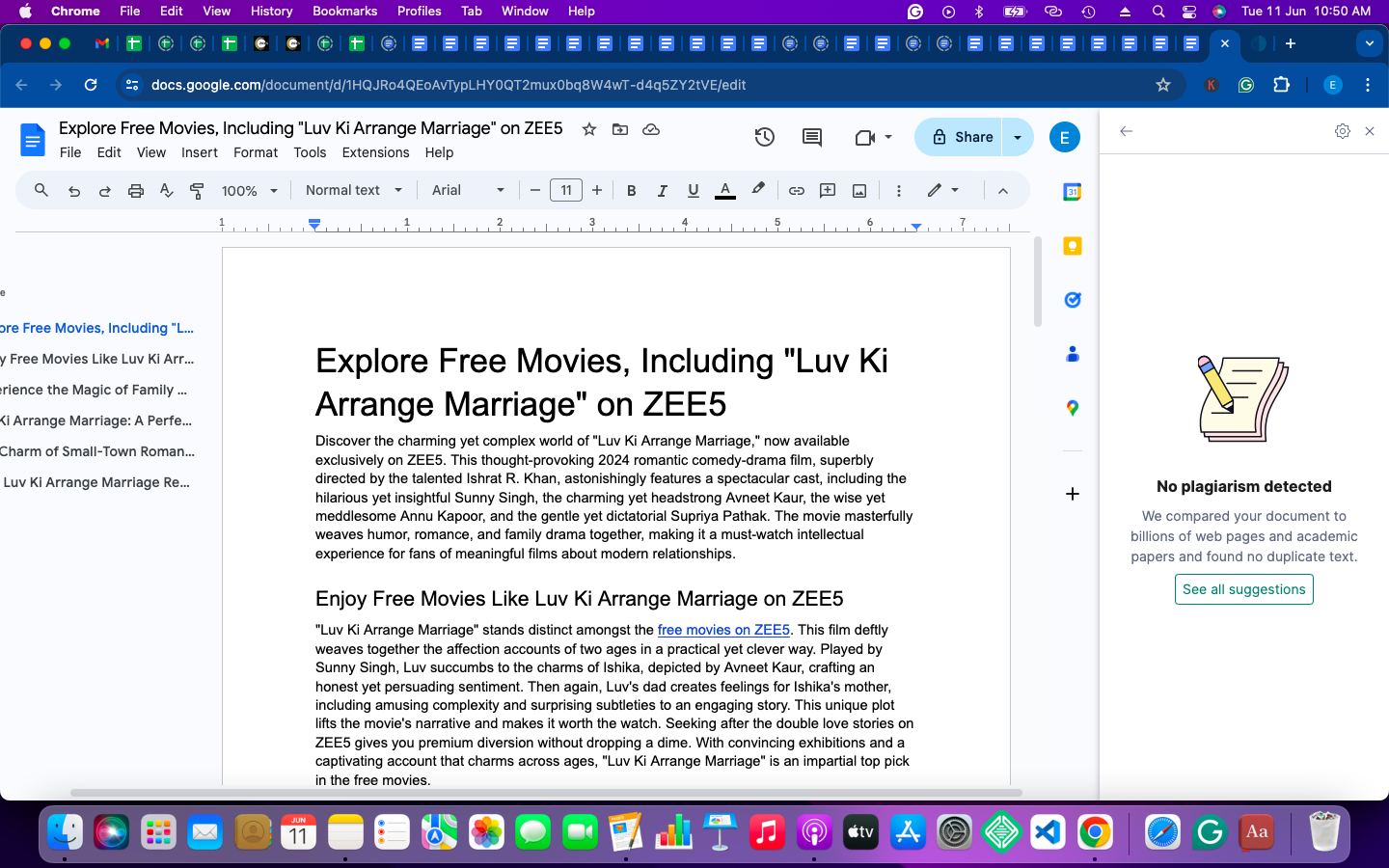Insert an image from the toolbar
The image size is (1389, 868).
(859, 191)
